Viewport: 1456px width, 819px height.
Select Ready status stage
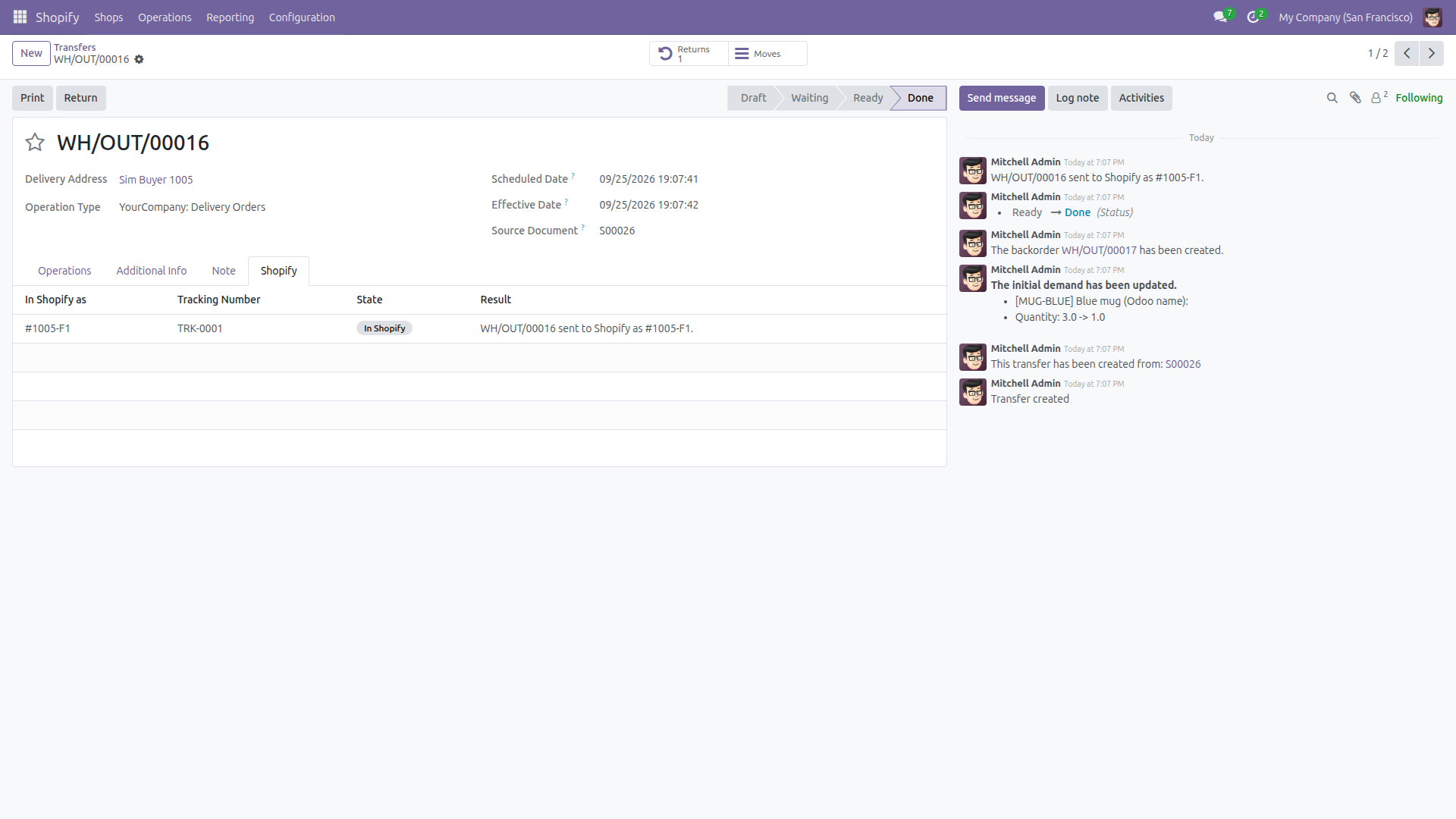tap(868, 98)
